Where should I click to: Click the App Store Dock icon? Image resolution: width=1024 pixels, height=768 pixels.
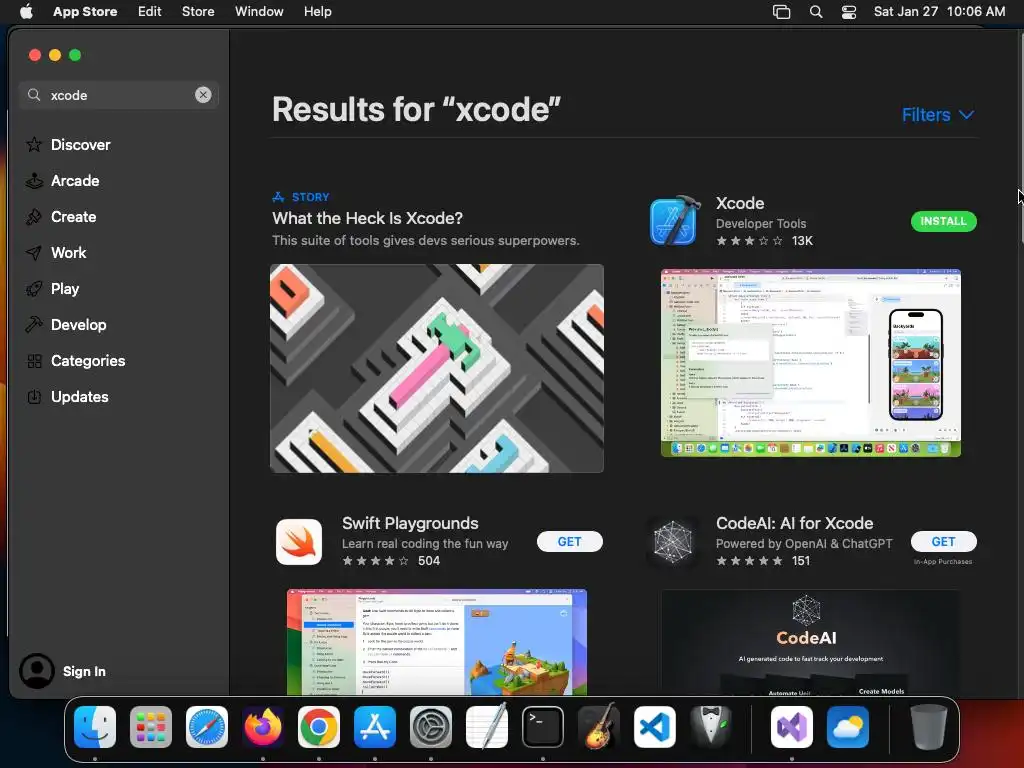(x=375, y=727)
